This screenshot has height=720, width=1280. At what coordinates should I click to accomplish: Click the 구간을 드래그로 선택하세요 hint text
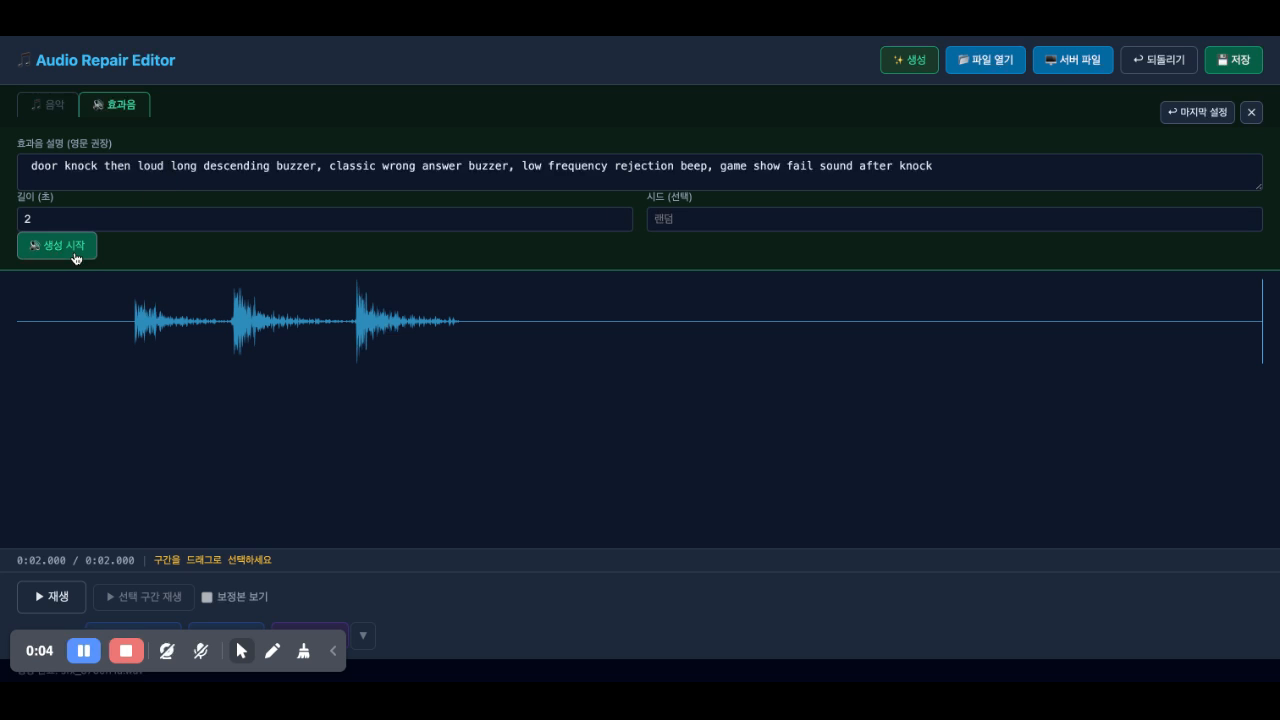coord(213,560)
